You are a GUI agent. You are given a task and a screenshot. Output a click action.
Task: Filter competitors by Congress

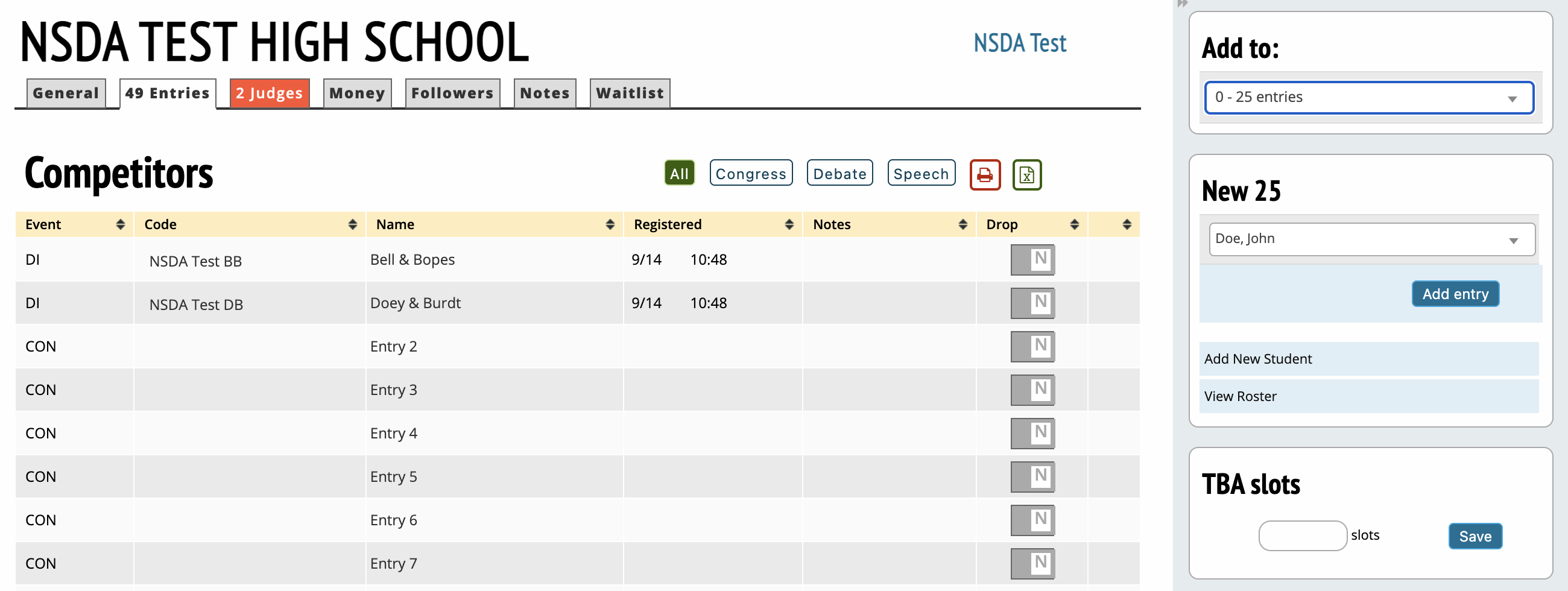coord(750,174)
